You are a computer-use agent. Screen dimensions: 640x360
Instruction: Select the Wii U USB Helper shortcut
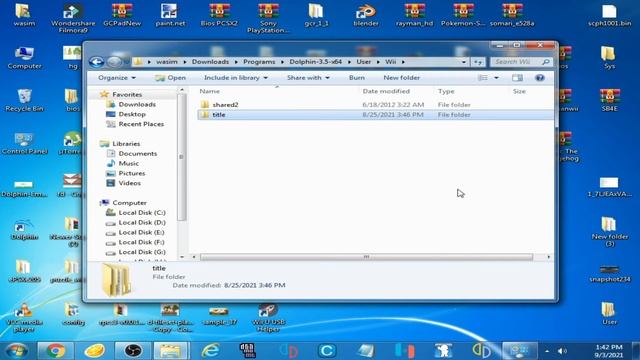268,318
